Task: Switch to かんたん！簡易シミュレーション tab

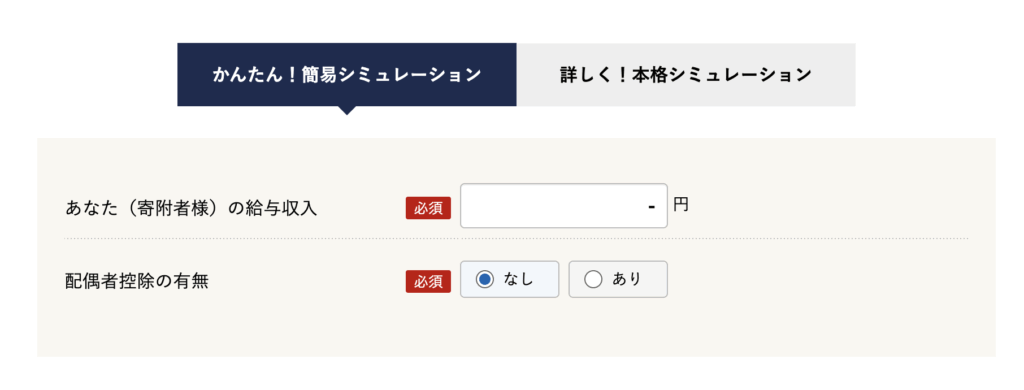Action: (x=347, y=74)
